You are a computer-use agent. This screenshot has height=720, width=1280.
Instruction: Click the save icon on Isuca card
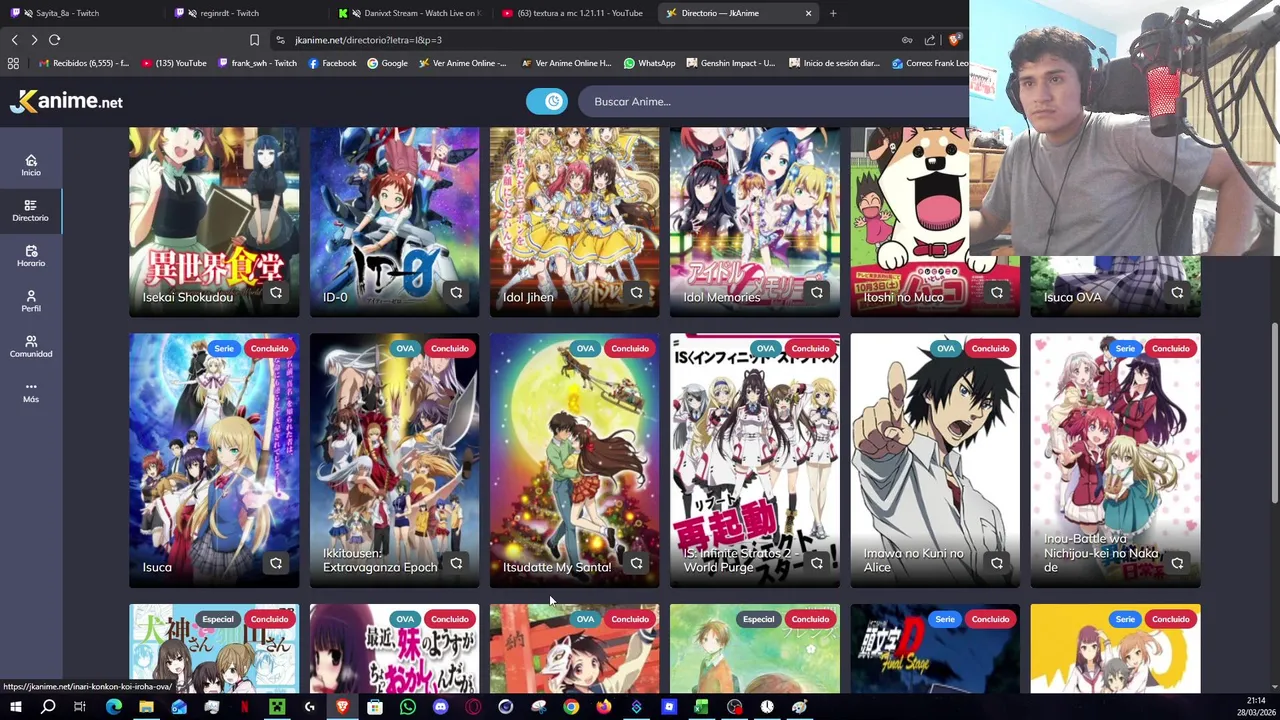(276, 563)
